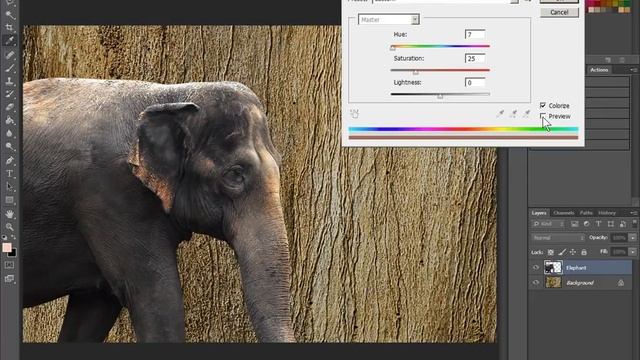Click the Lightness slider handle

click(x=440, y=96)
